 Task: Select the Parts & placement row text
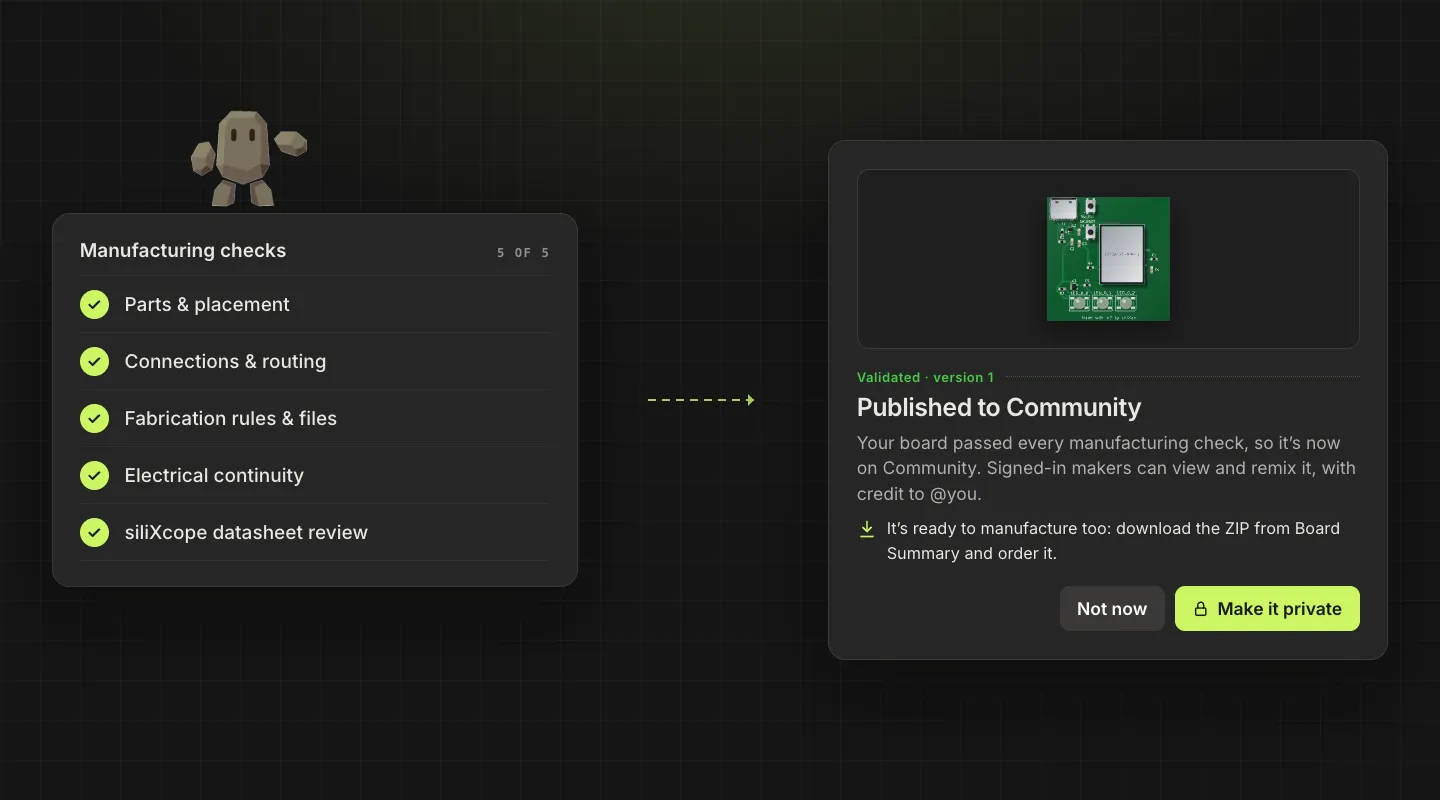coord(207,304)
